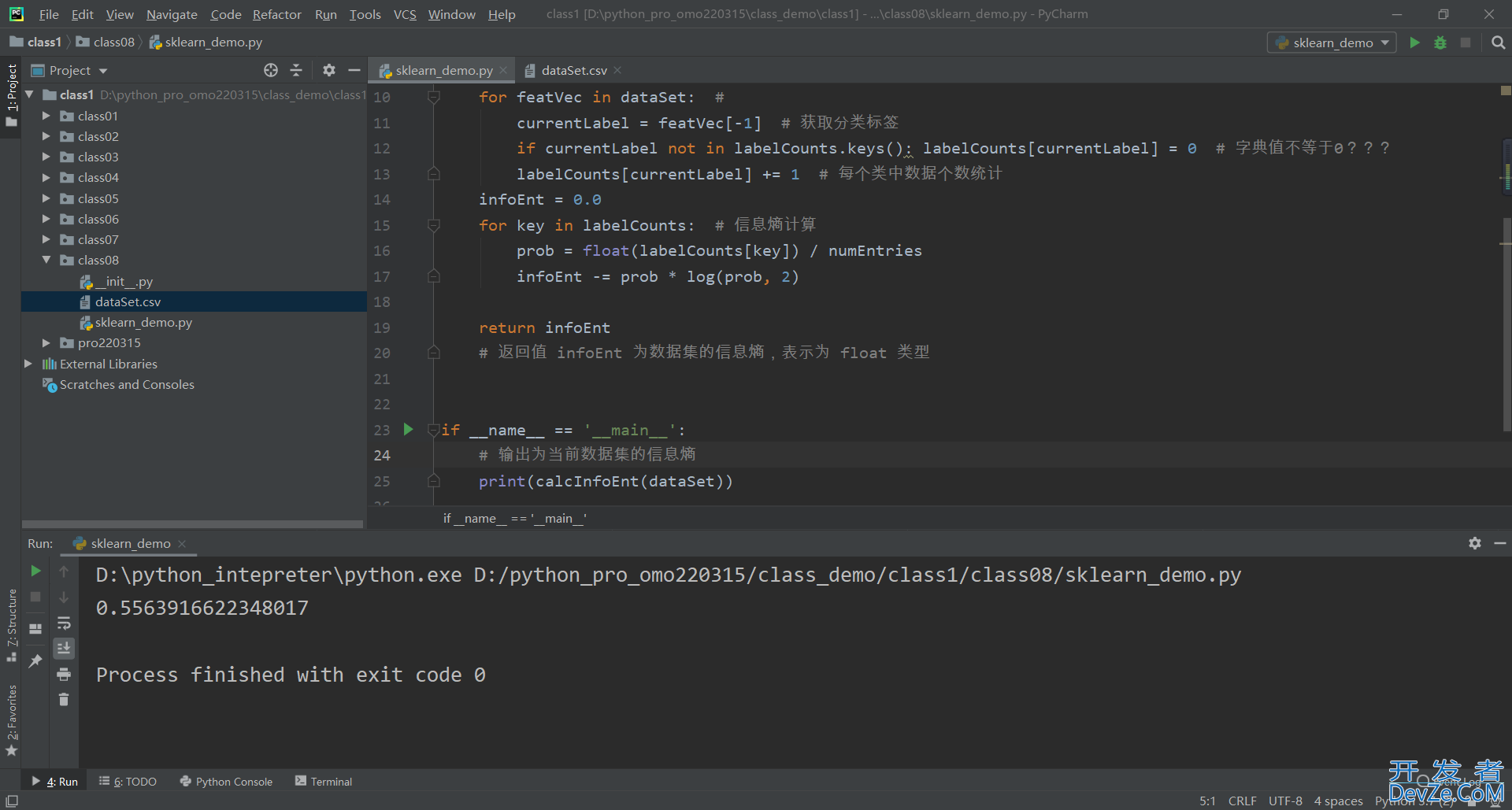The height and width of the screenshot is (810, 1512).
Task: Fold the if __name__ block at line 23
Action: click(x=433, y=430)
